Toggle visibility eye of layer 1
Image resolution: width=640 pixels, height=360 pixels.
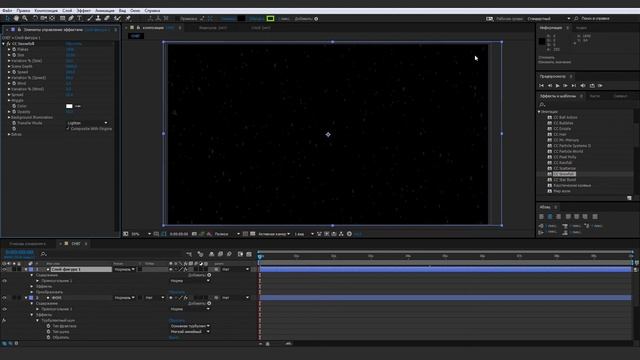[x=4, y=269]
